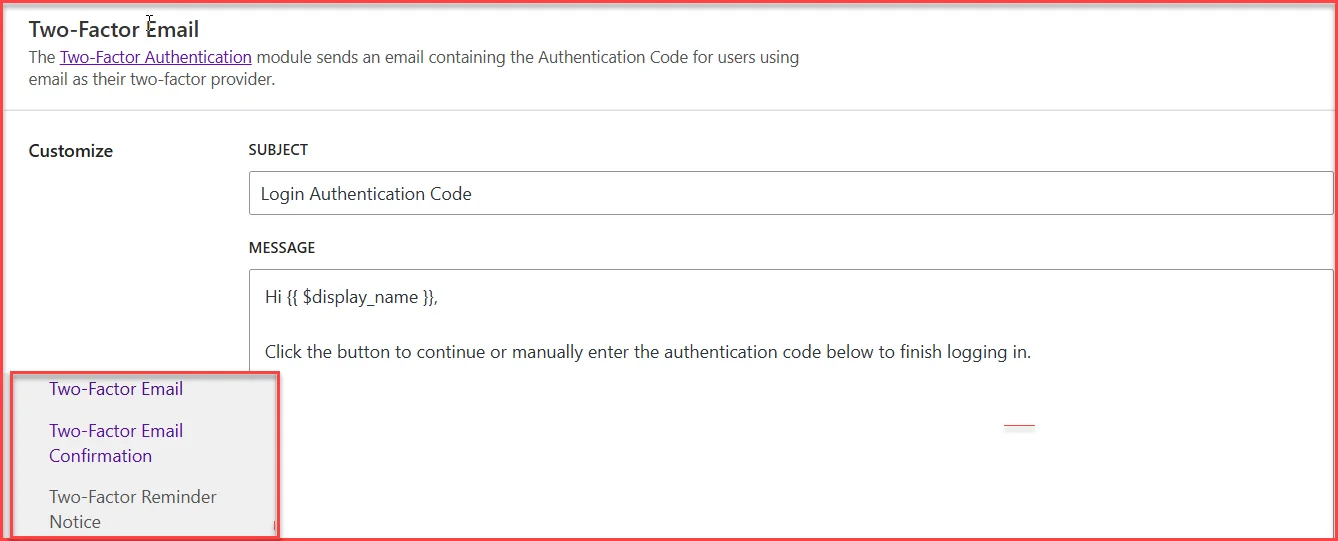Click the SUBJECT field label
This screenshot has width=1338, height=541.
278,150
